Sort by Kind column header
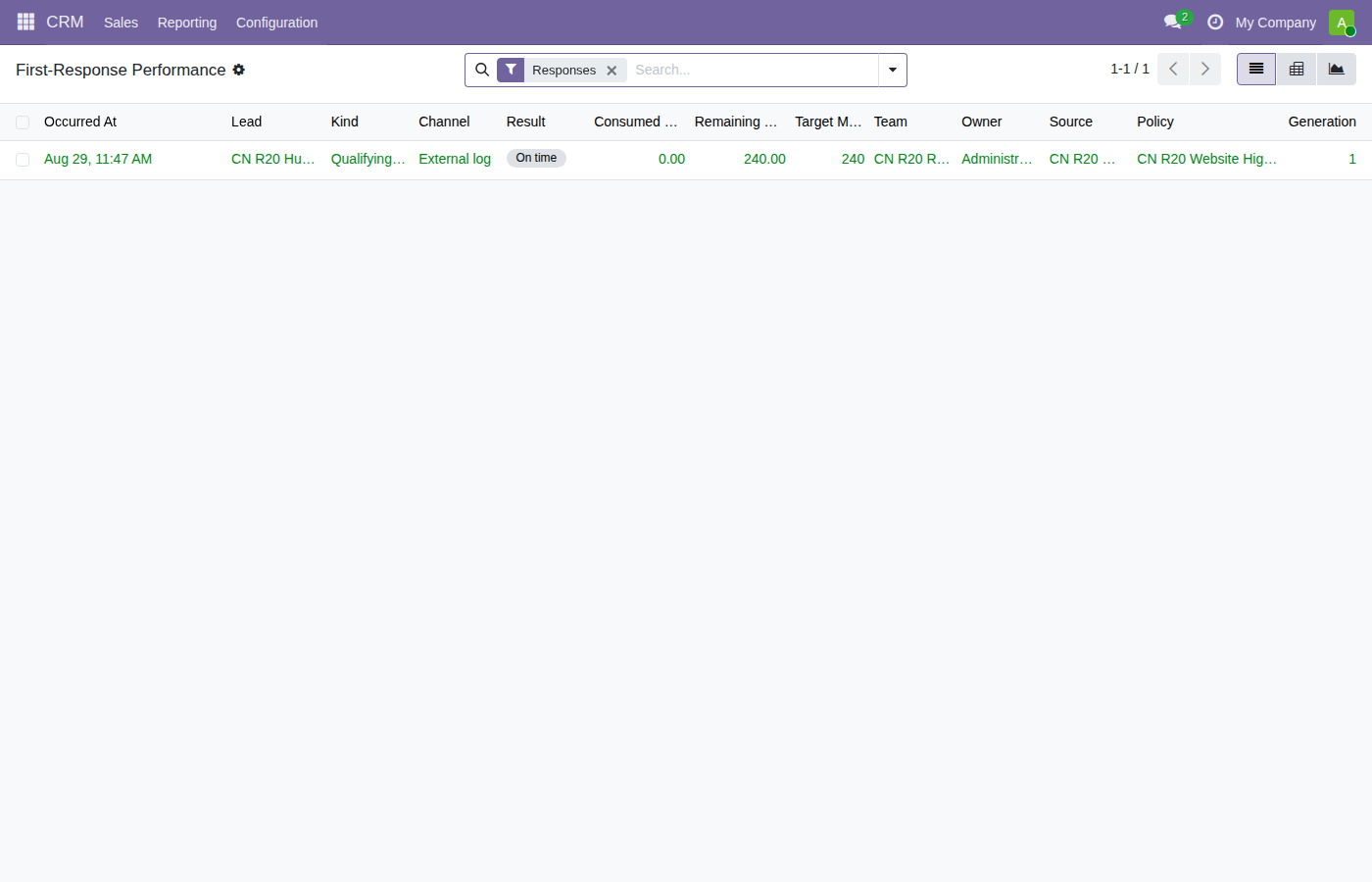The width and height of the screenshot is (1372, 882). (344, 122)
